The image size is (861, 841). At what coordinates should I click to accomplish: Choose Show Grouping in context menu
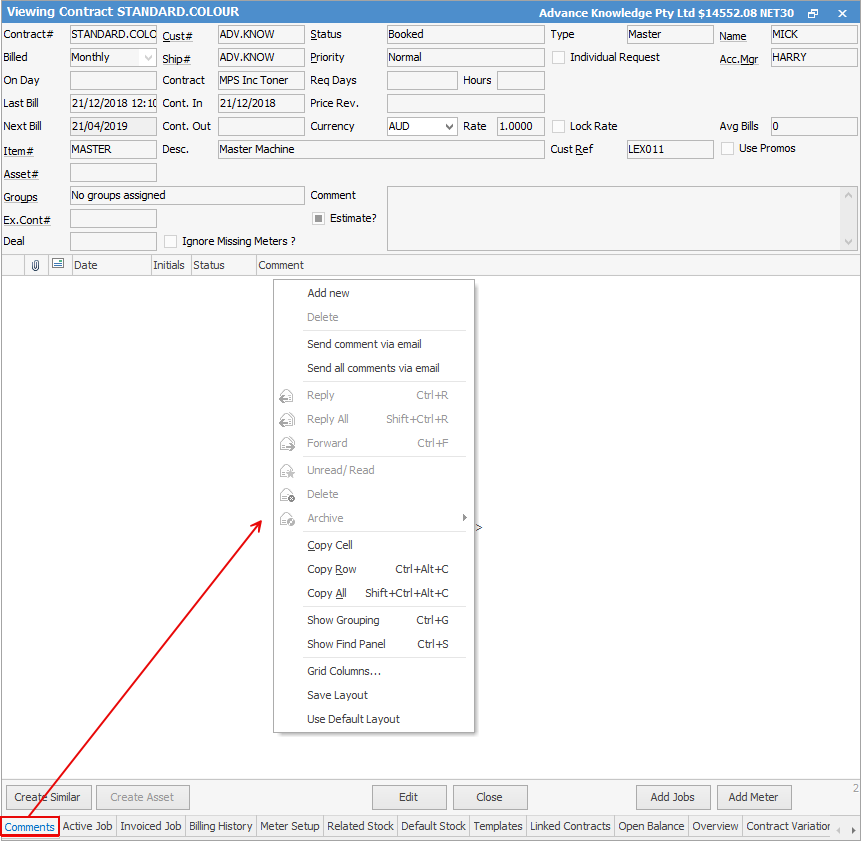coord(373,620)
